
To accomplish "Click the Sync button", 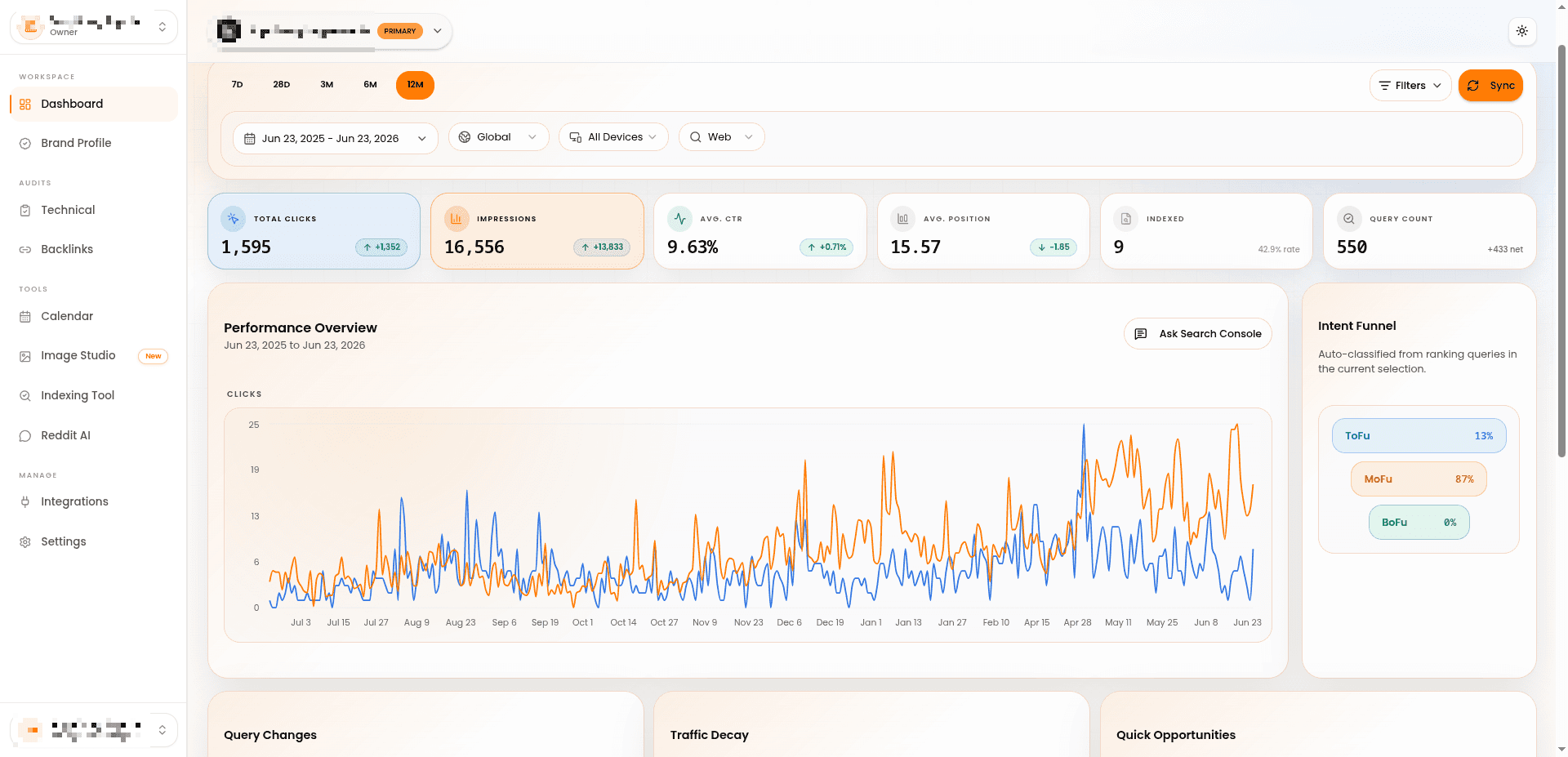I will (1490, 86).
